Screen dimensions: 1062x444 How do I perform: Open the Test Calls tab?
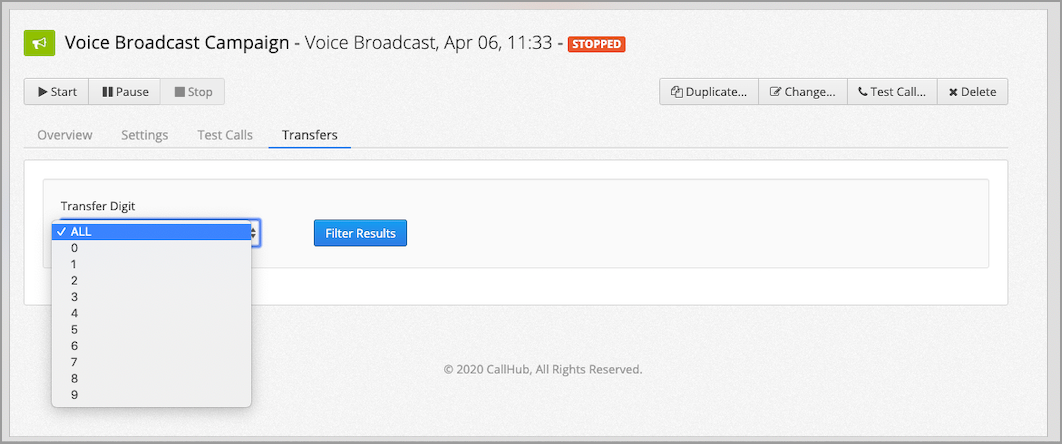point(225,135)
